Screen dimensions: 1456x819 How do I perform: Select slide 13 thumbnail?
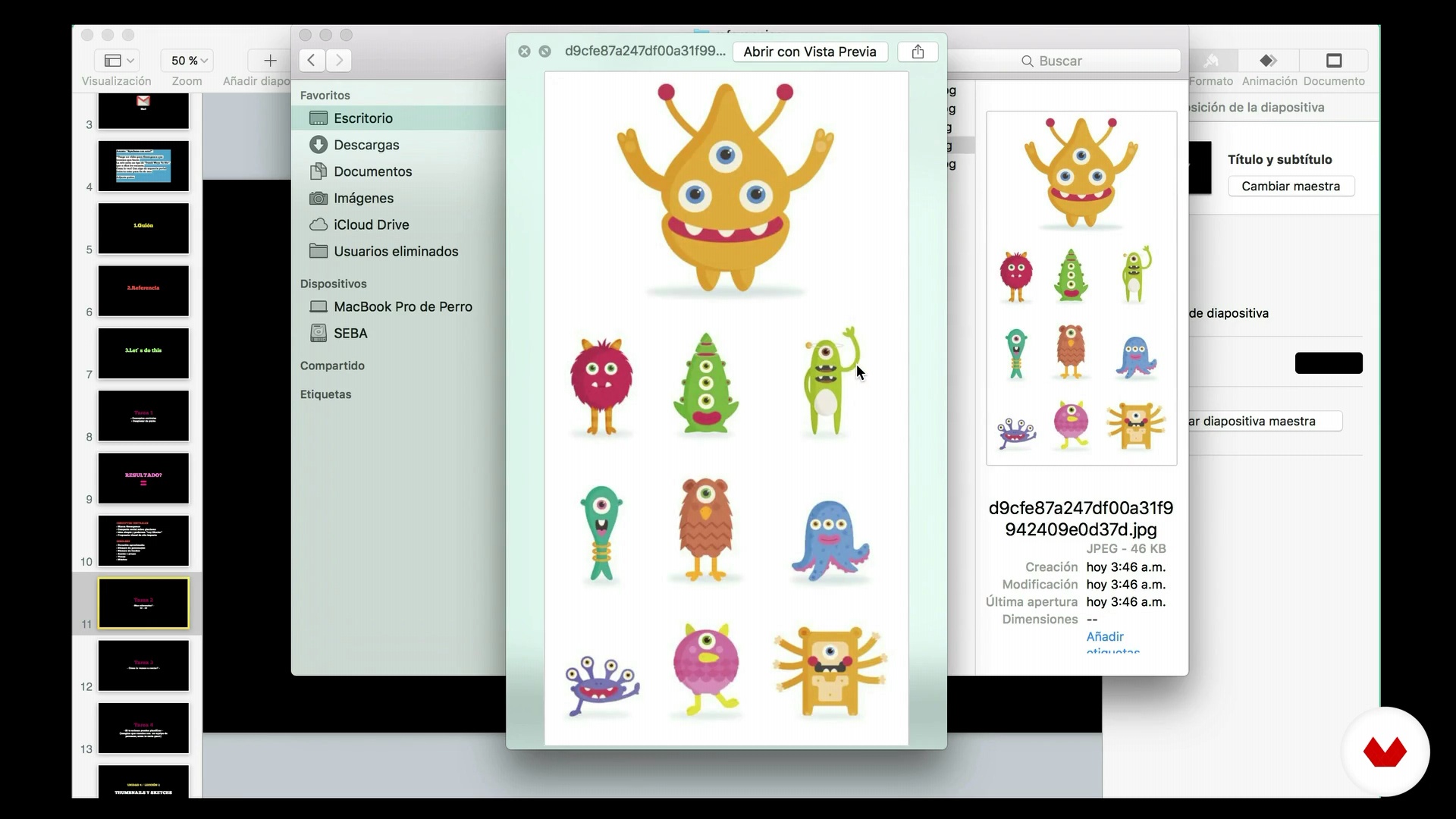(143, 728)
